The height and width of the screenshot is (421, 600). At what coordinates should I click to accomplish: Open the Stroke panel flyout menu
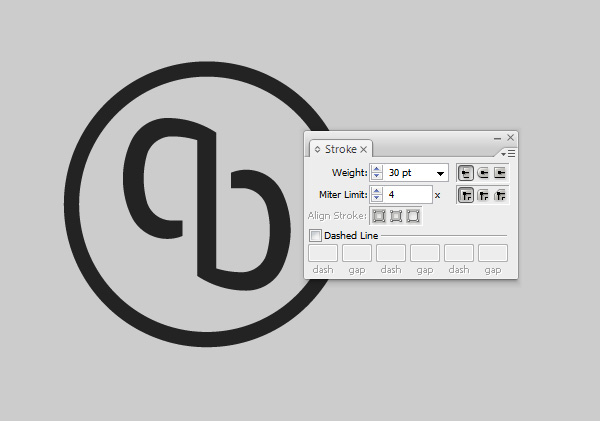tap(509, 154)
